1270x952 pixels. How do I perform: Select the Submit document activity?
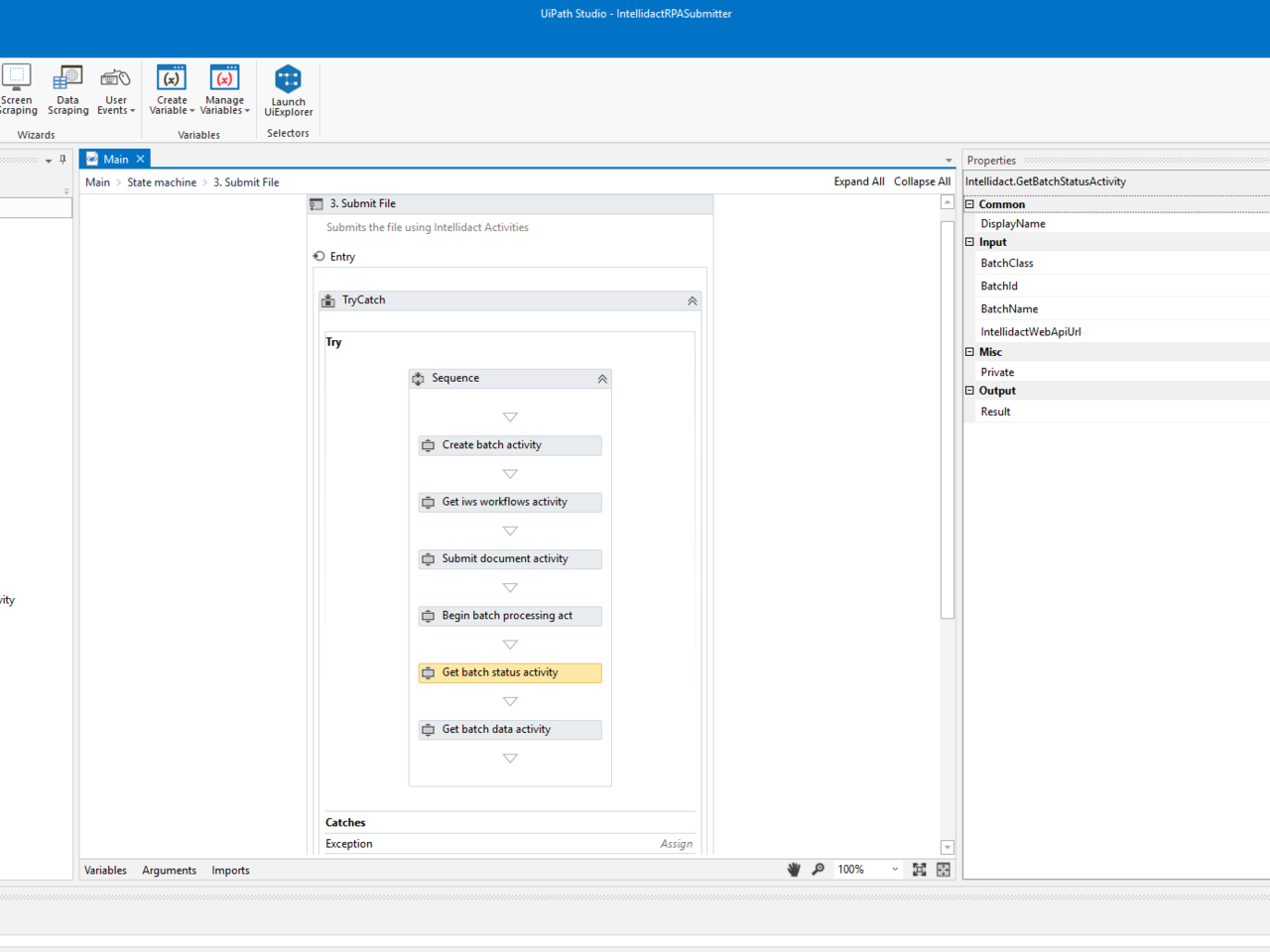point(510,559)
